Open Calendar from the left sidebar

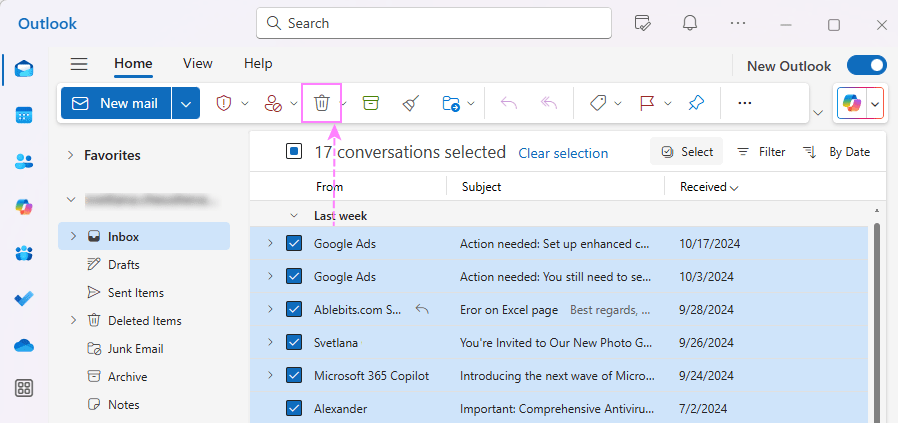pyautogui.click(x=24, y=115)
